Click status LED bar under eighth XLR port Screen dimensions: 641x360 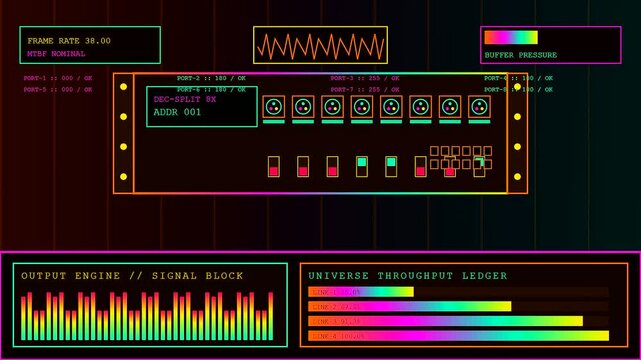(x=480, y=122)
